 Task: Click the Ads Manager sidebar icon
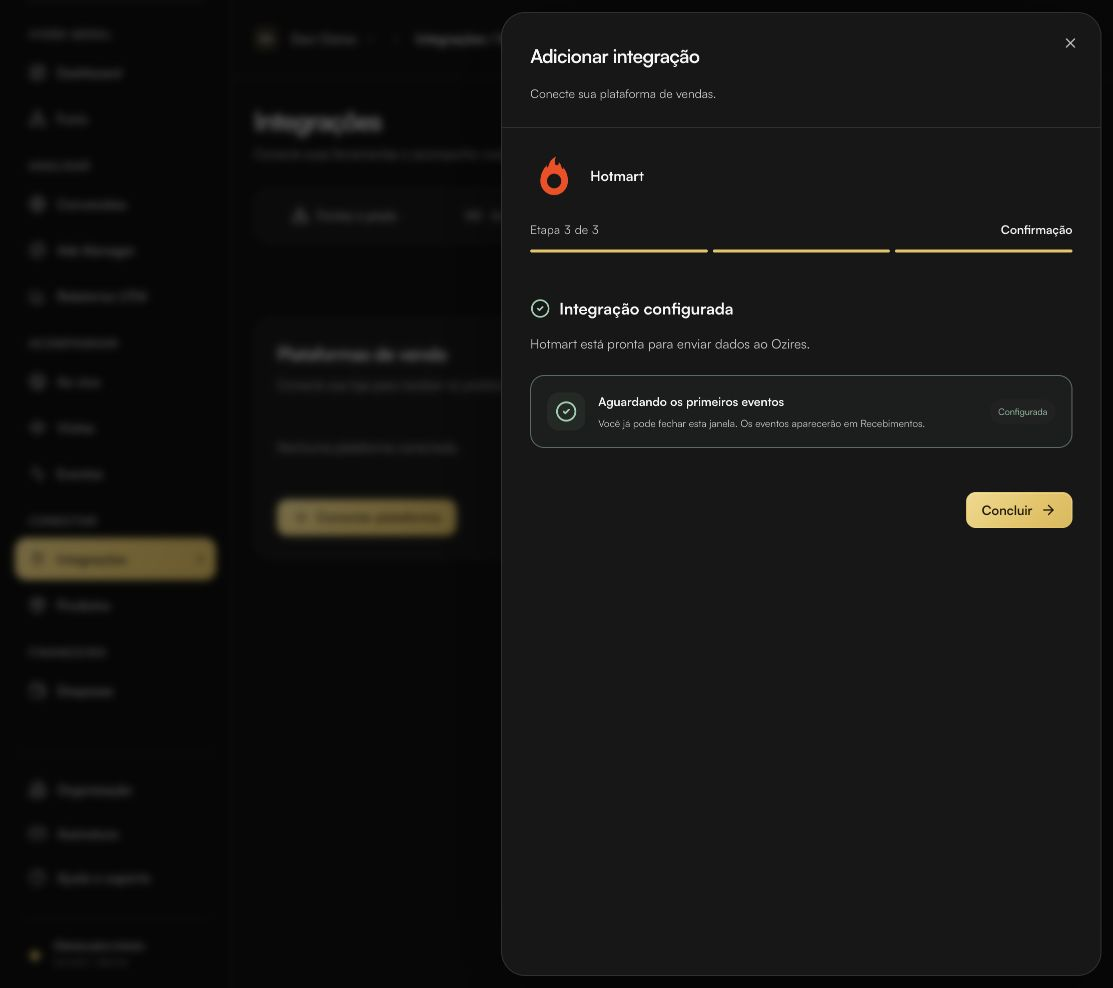[38, 251]
